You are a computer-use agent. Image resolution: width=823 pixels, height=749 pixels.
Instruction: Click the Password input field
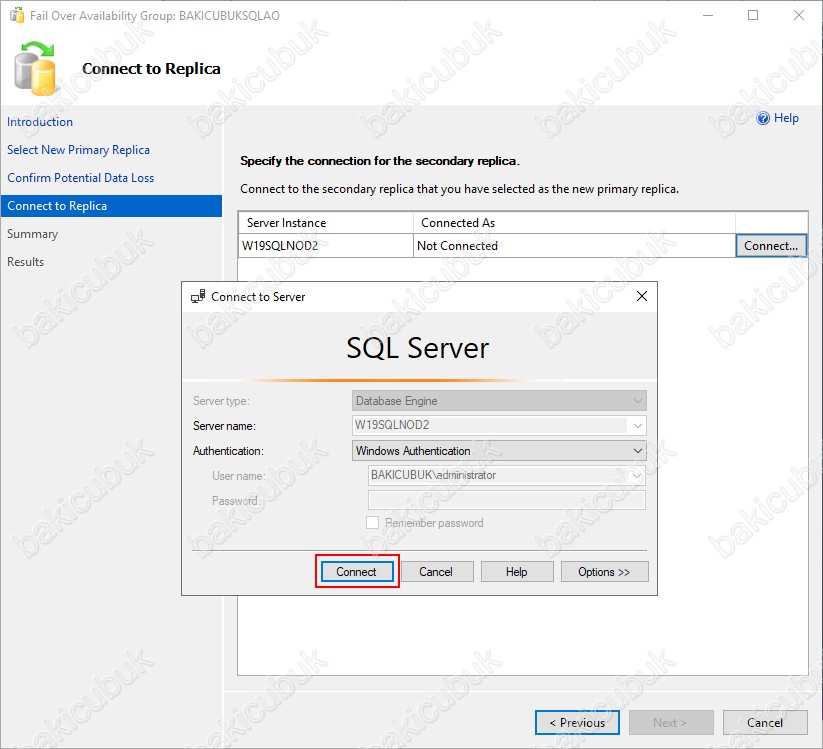click(507, 500)
